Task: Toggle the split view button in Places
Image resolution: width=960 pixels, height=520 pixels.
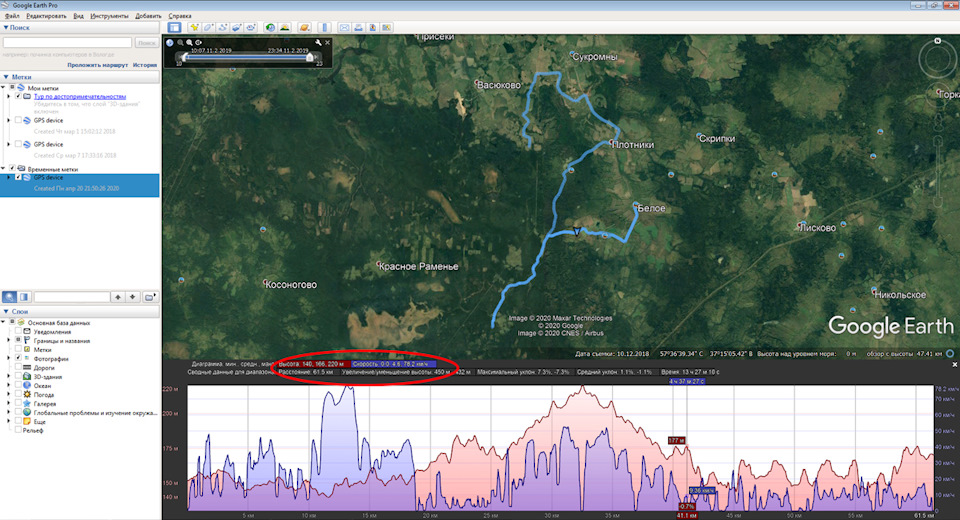Action: tap(24, 297)
